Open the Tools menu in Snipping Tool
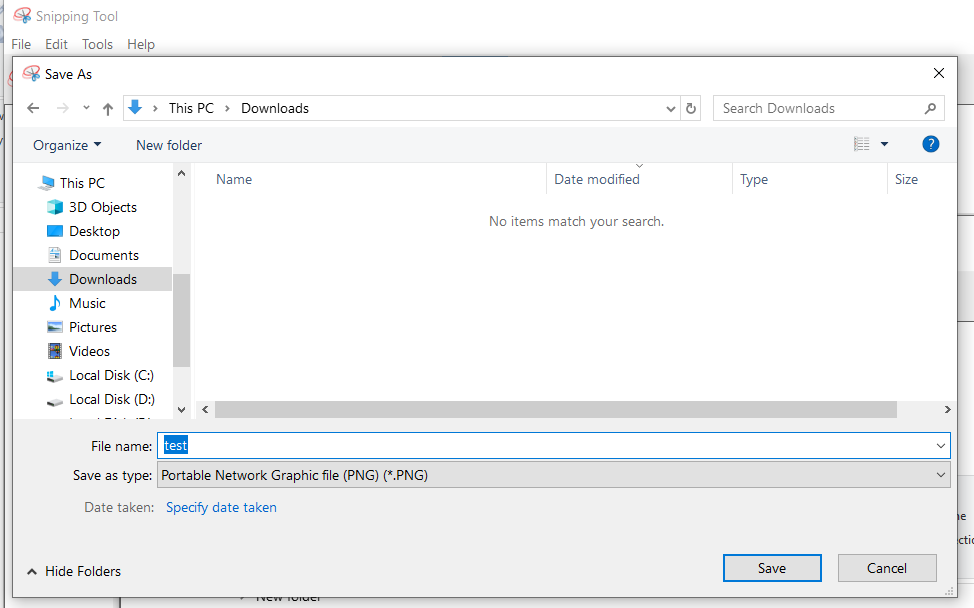974x608 pixels. 97,44
